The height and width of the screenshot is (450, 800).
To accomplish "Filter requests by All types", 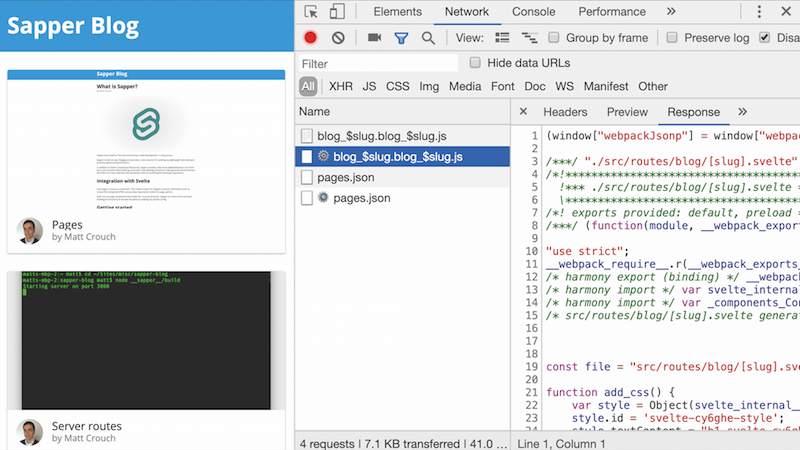I will click(308, 86).
